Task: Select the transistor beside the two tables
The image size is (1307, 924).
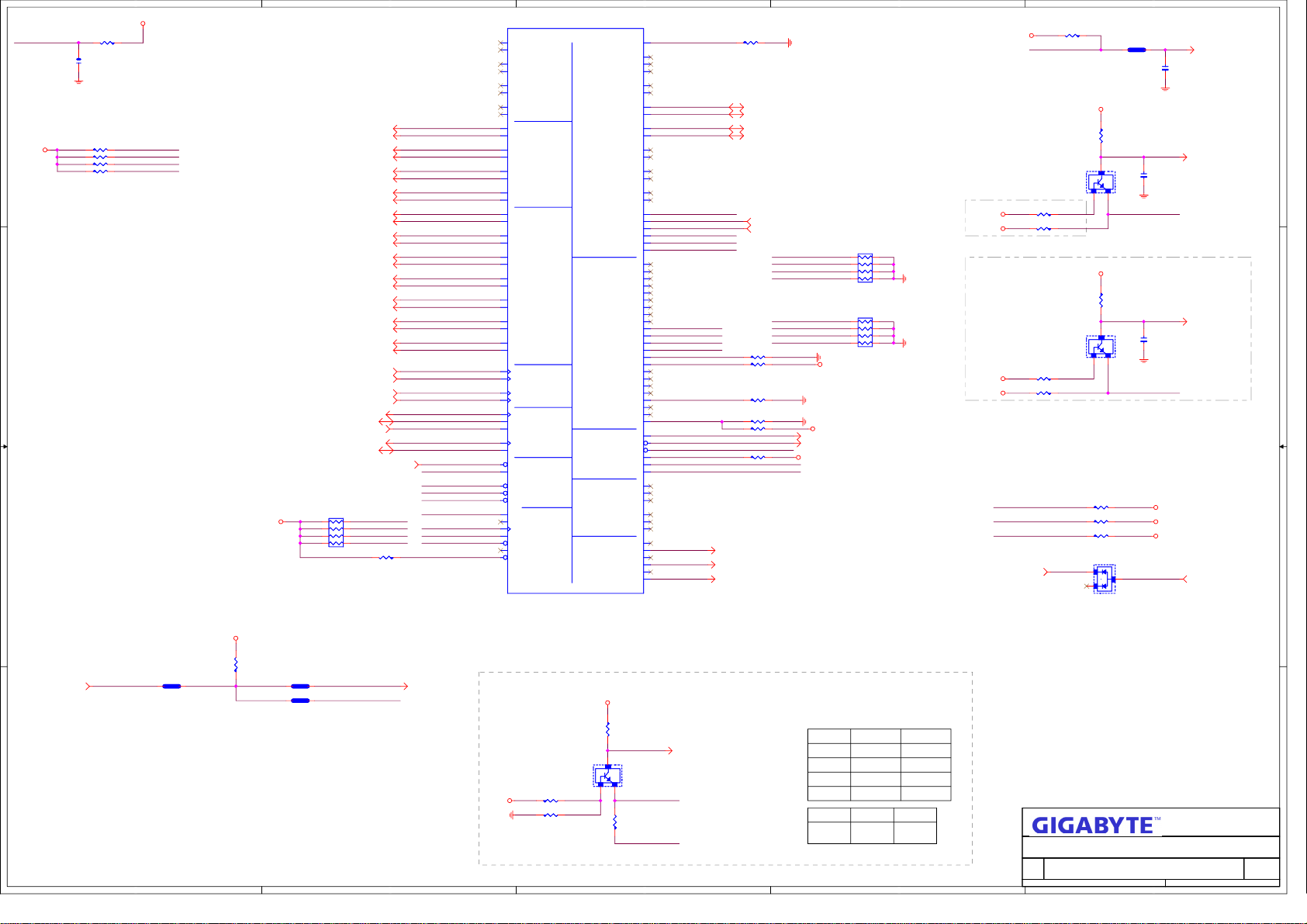Action: click(x=607, y=775)
